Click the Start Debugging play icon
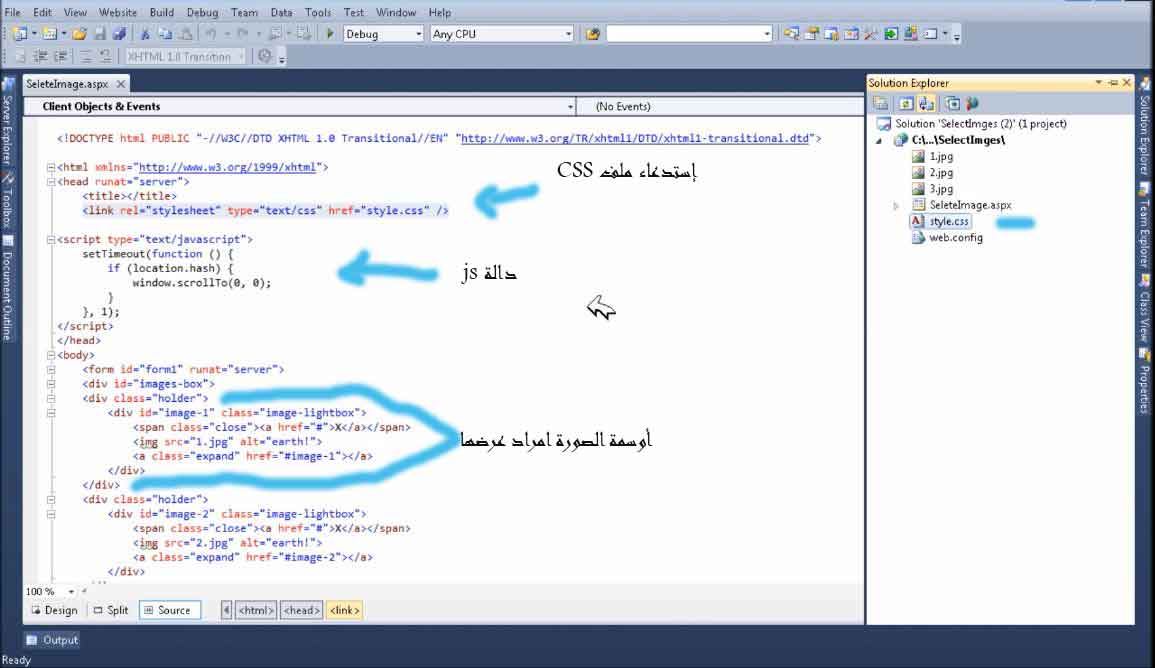 point(331,34)
